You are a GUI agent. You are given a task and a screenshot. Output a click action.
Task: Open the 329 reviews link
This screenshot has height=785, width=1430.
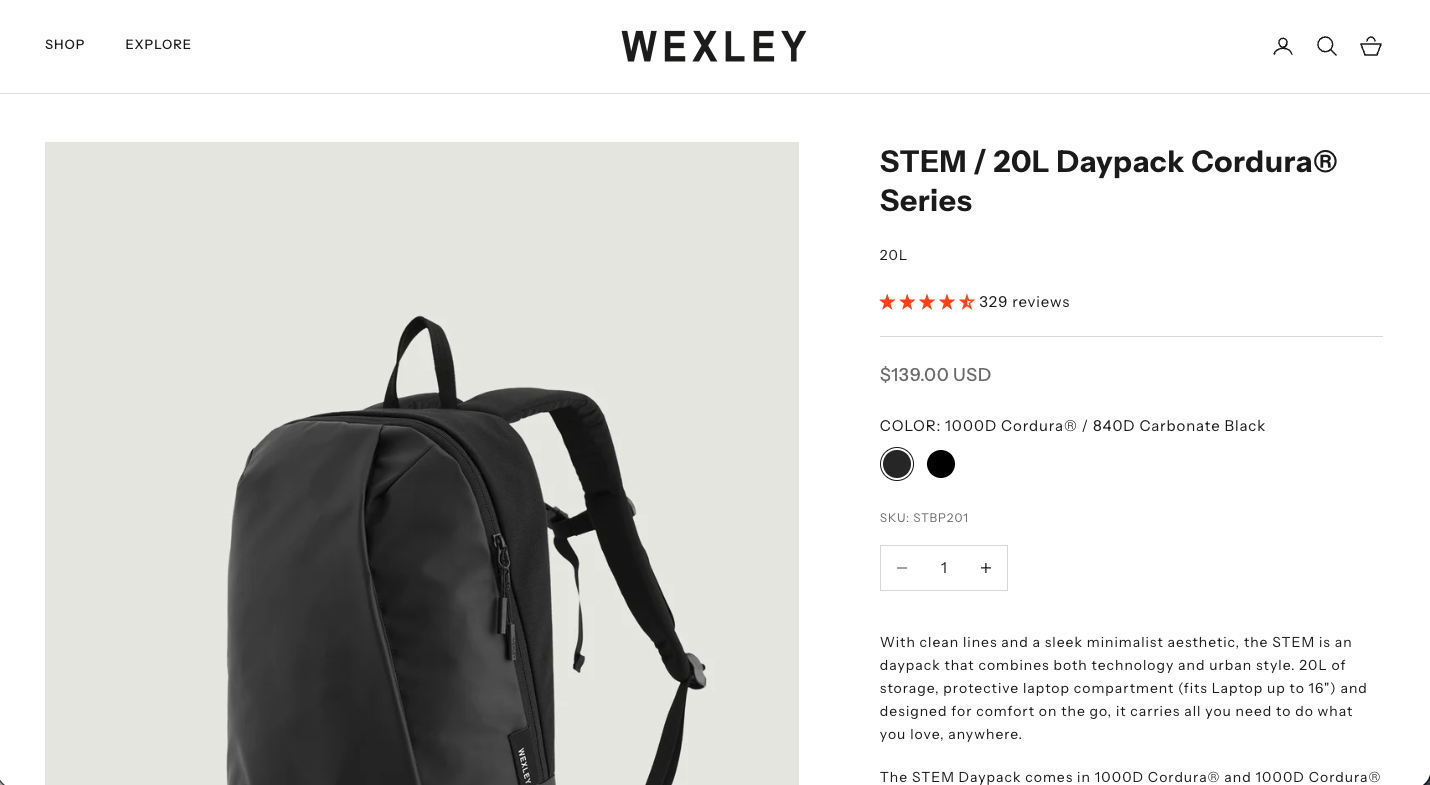coord(1024,302)
